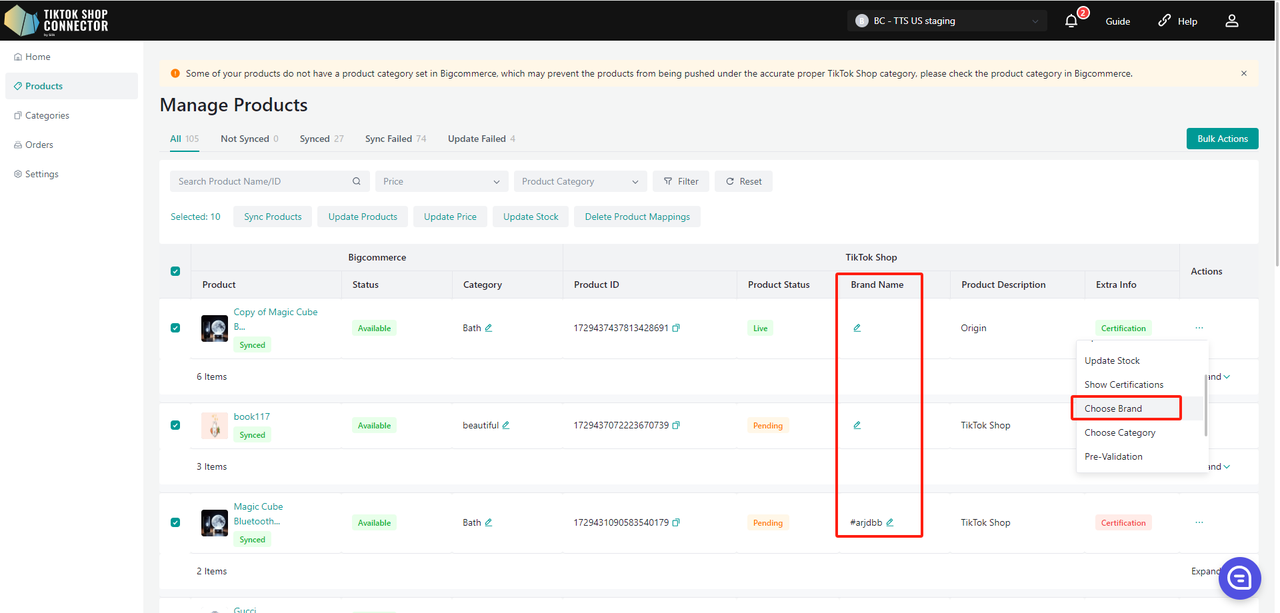The height and width of the screenshot is (613, 1280).
Task: Open Orders in the sidebar
Action: click(x=71, y=145)
